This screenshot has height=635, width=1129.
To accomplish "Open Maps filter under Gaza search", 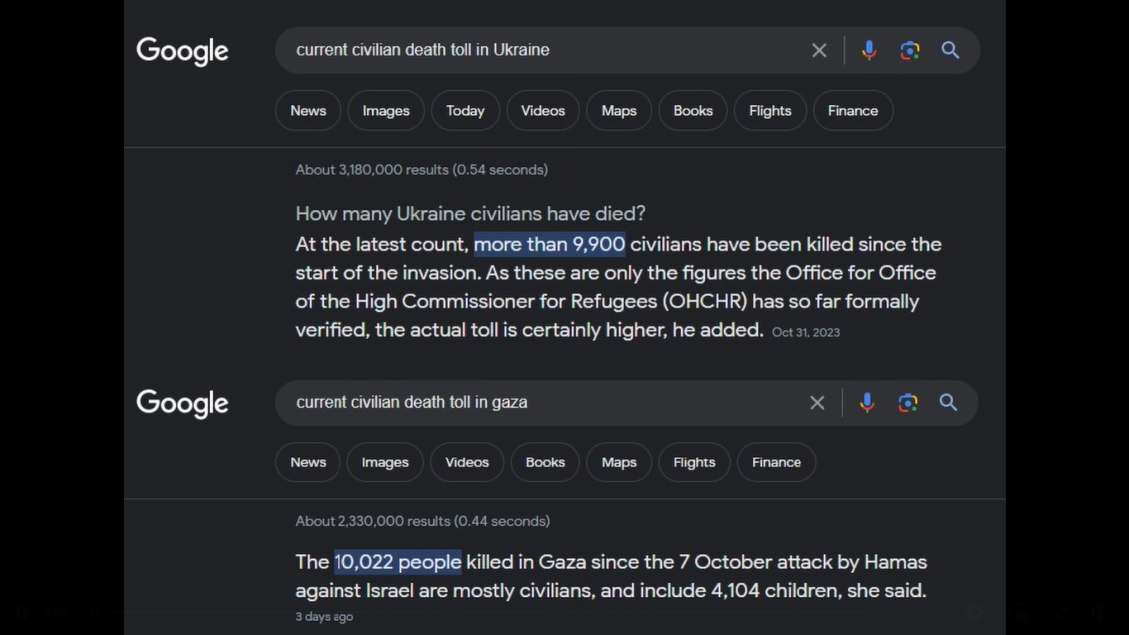I will [619, 462].
